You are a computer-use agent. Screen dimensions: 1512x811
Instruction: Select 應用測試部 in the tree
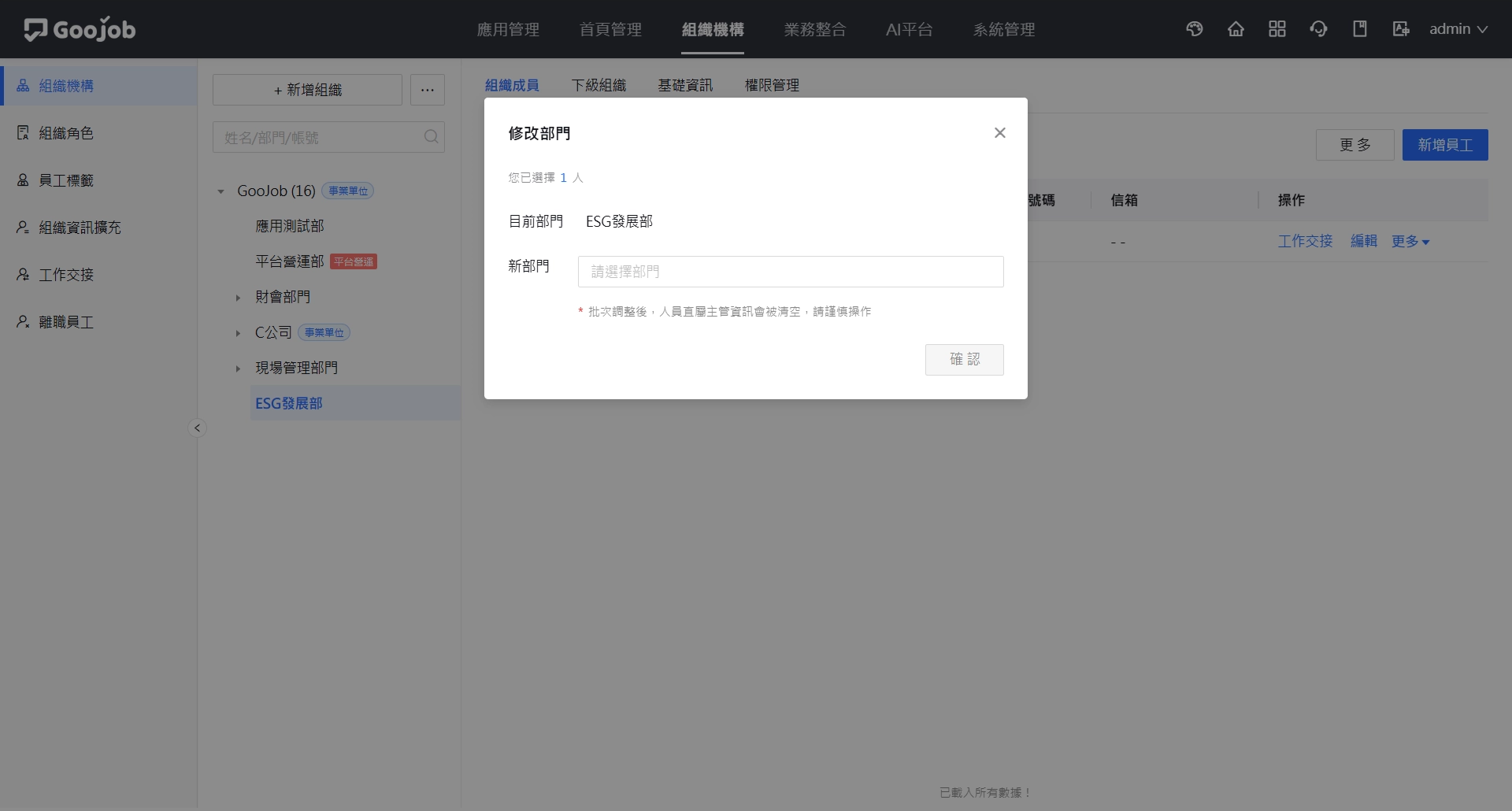click(x=290, y=226)
